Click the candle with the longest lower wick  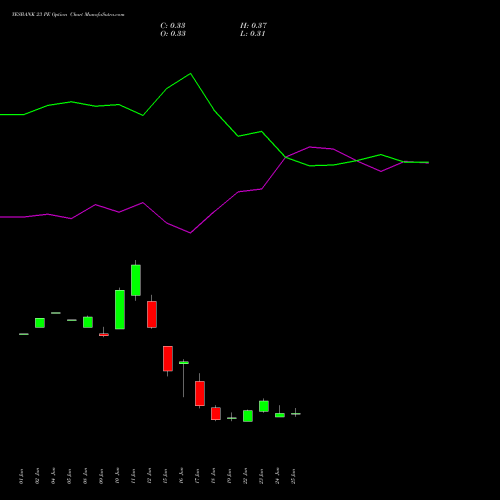(184, 378)
